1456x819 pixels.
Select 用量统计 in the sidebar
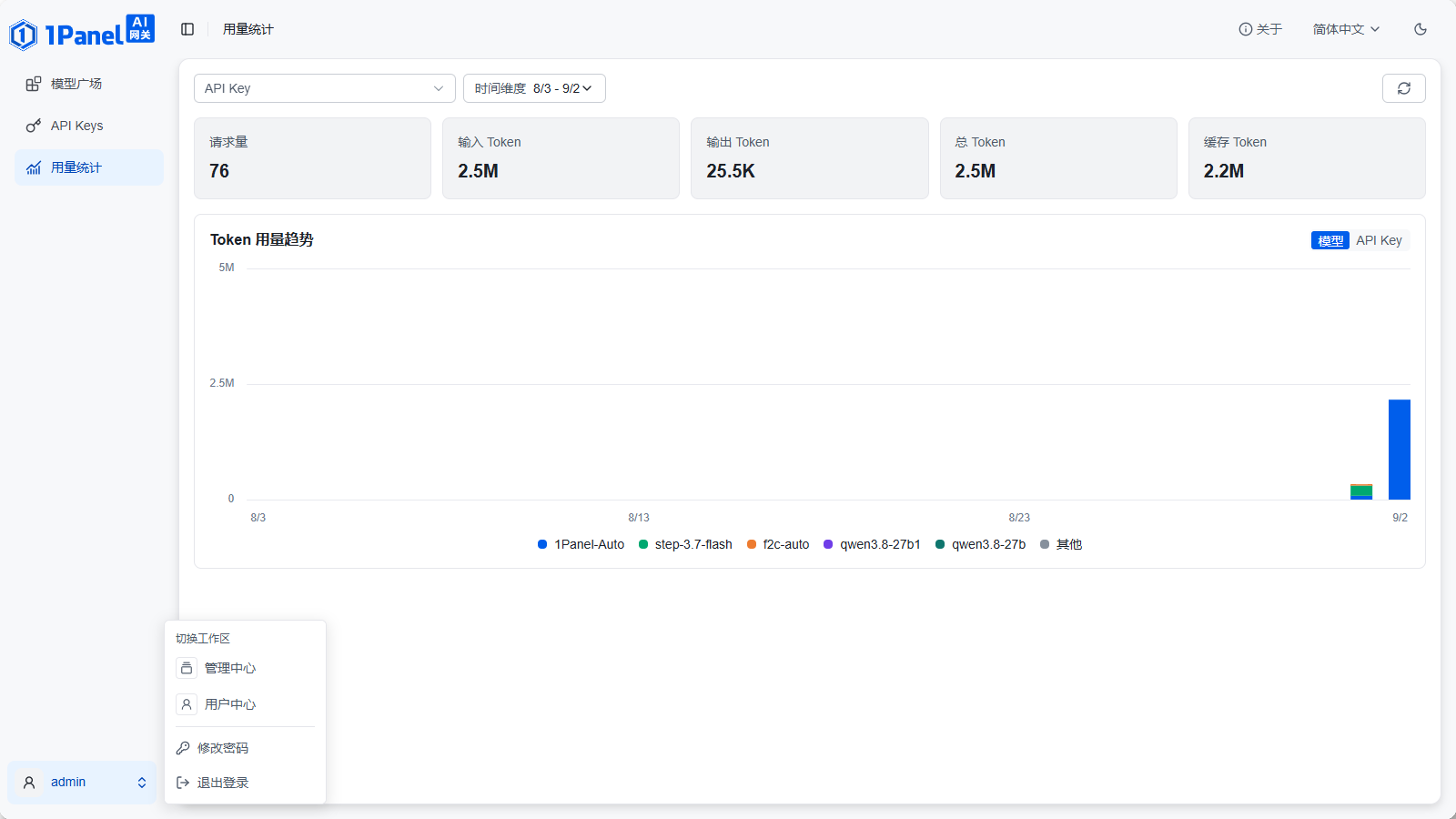click(89, 167)
